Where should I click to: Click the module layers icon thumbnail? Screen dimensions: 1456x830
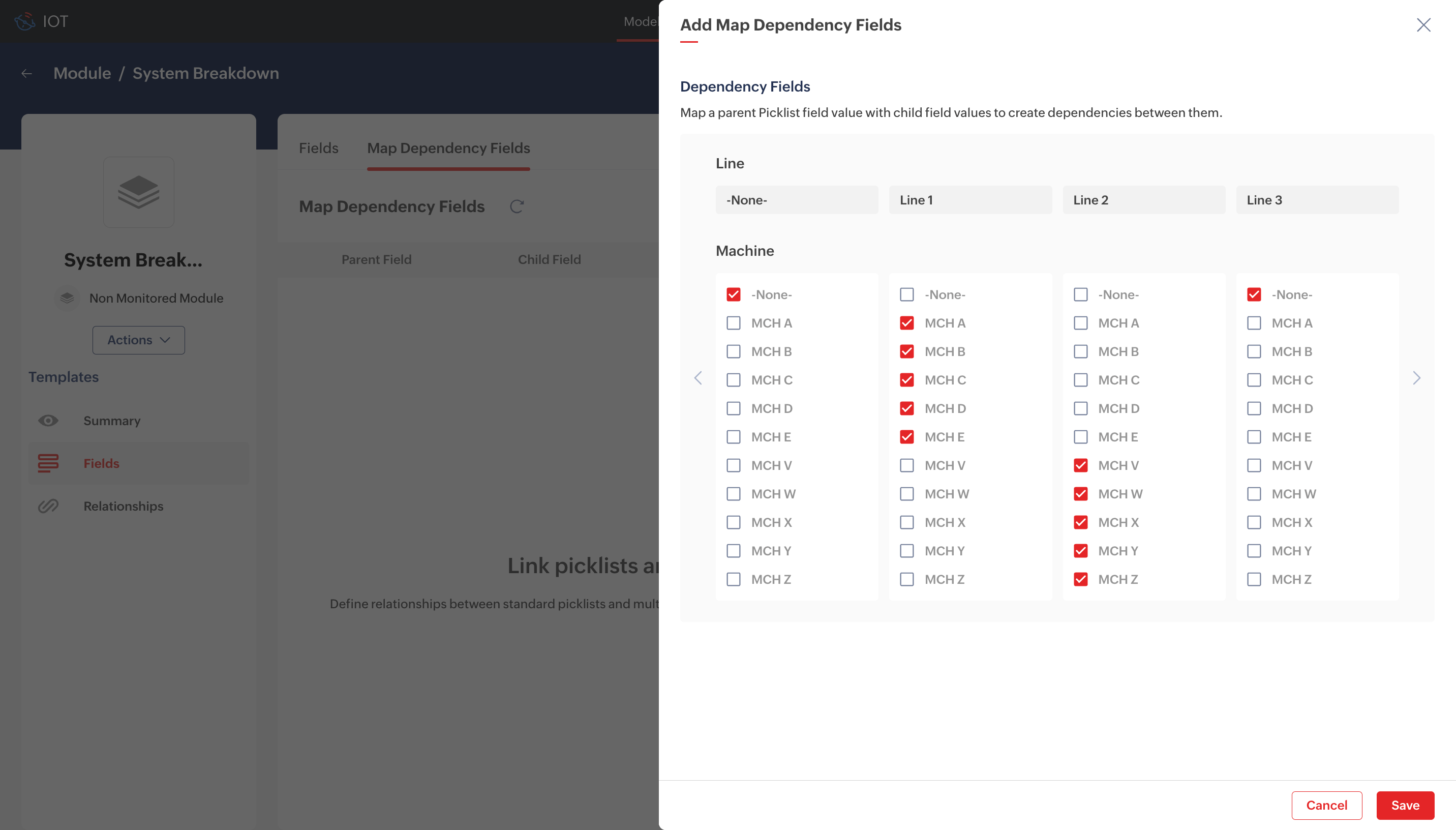pos(138,192)
